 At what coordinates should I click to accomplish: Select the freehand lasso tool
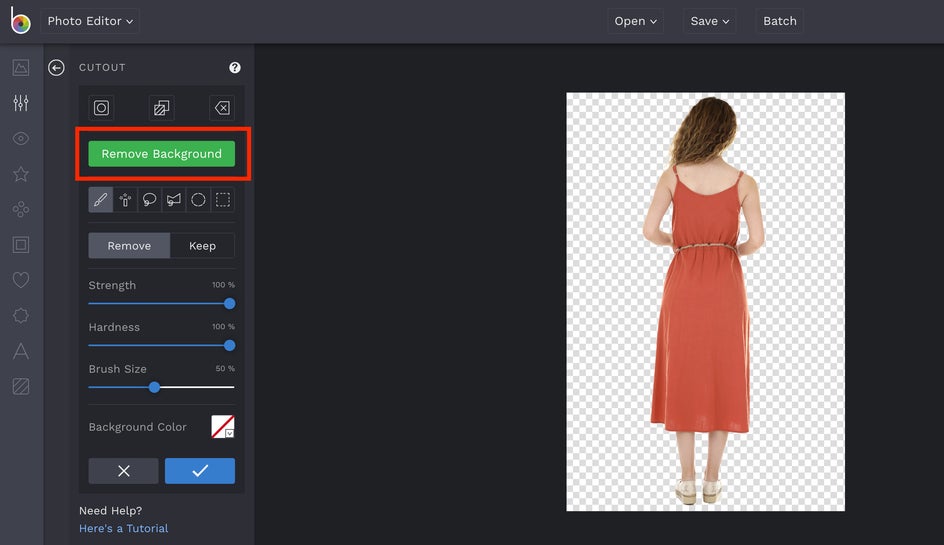coord(149,200)
